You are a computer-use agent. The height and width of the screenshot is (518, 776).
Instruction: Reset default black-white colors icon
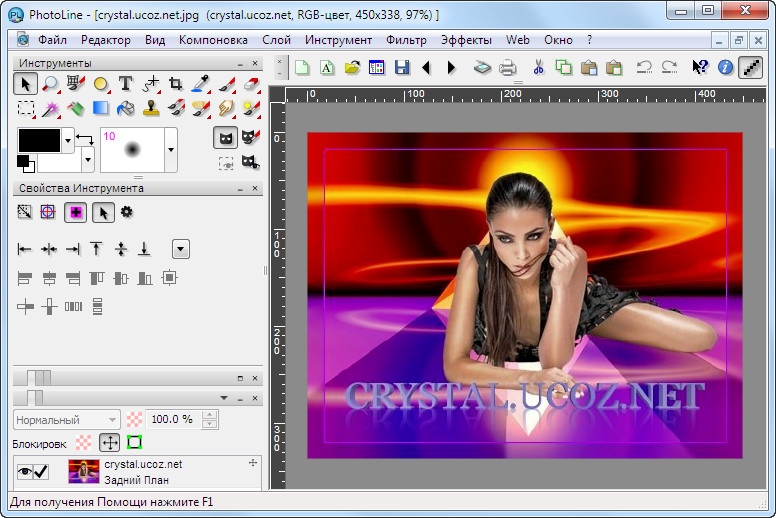tap(25, 164)
